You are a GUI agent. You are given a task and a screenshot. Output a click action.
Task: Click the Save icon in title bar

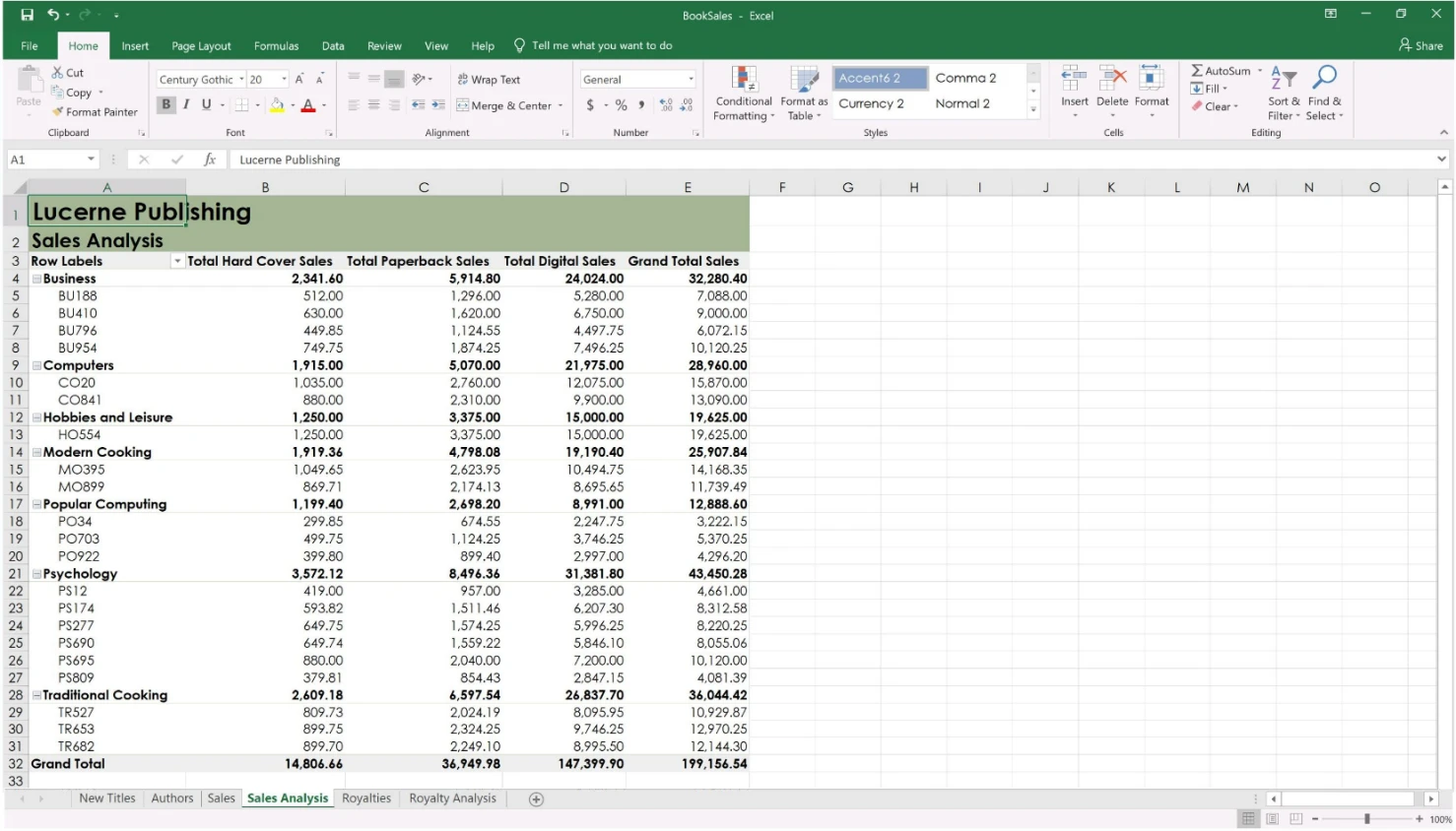[27, 15]
